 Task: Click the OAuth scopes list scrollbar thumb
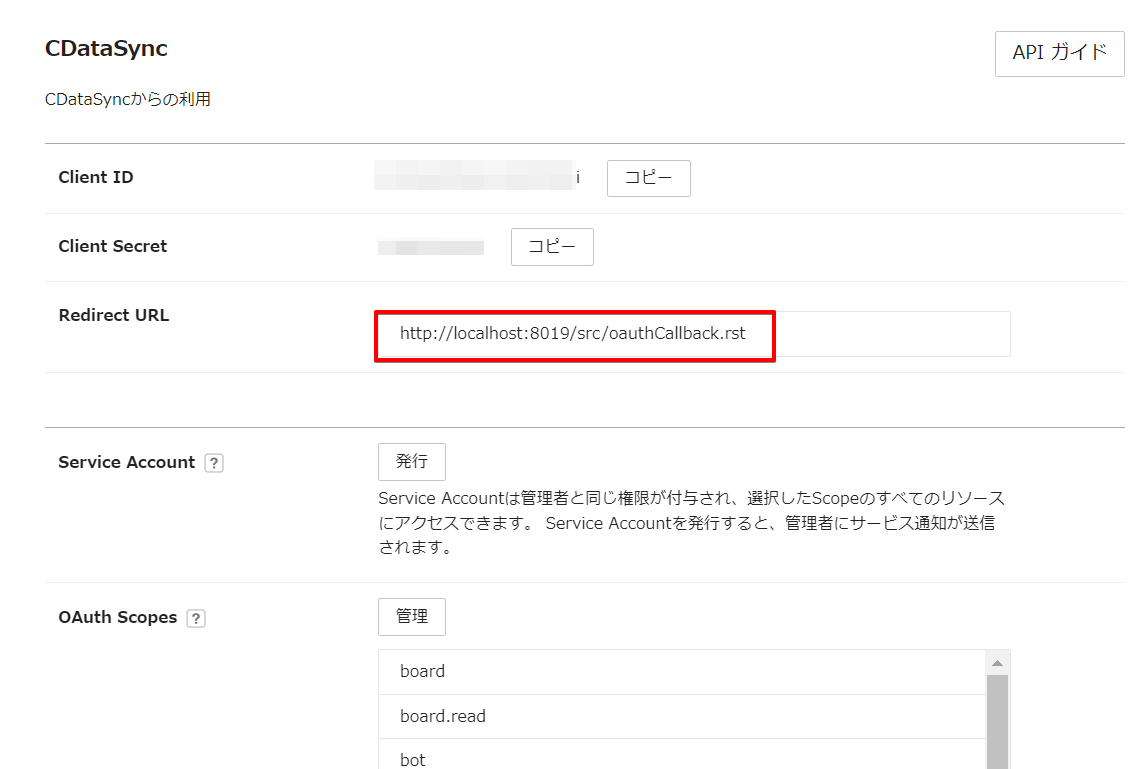tap(997, 722)
